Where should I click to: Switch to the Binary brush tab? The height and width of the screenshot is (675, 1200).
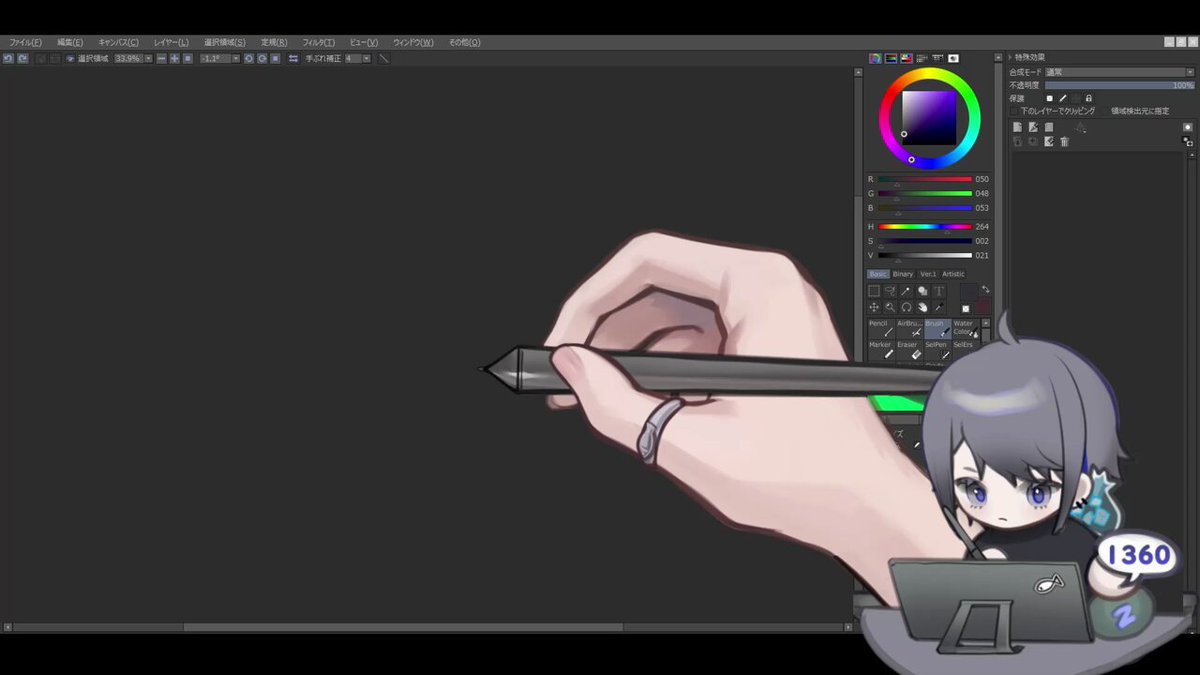point(903,274)
